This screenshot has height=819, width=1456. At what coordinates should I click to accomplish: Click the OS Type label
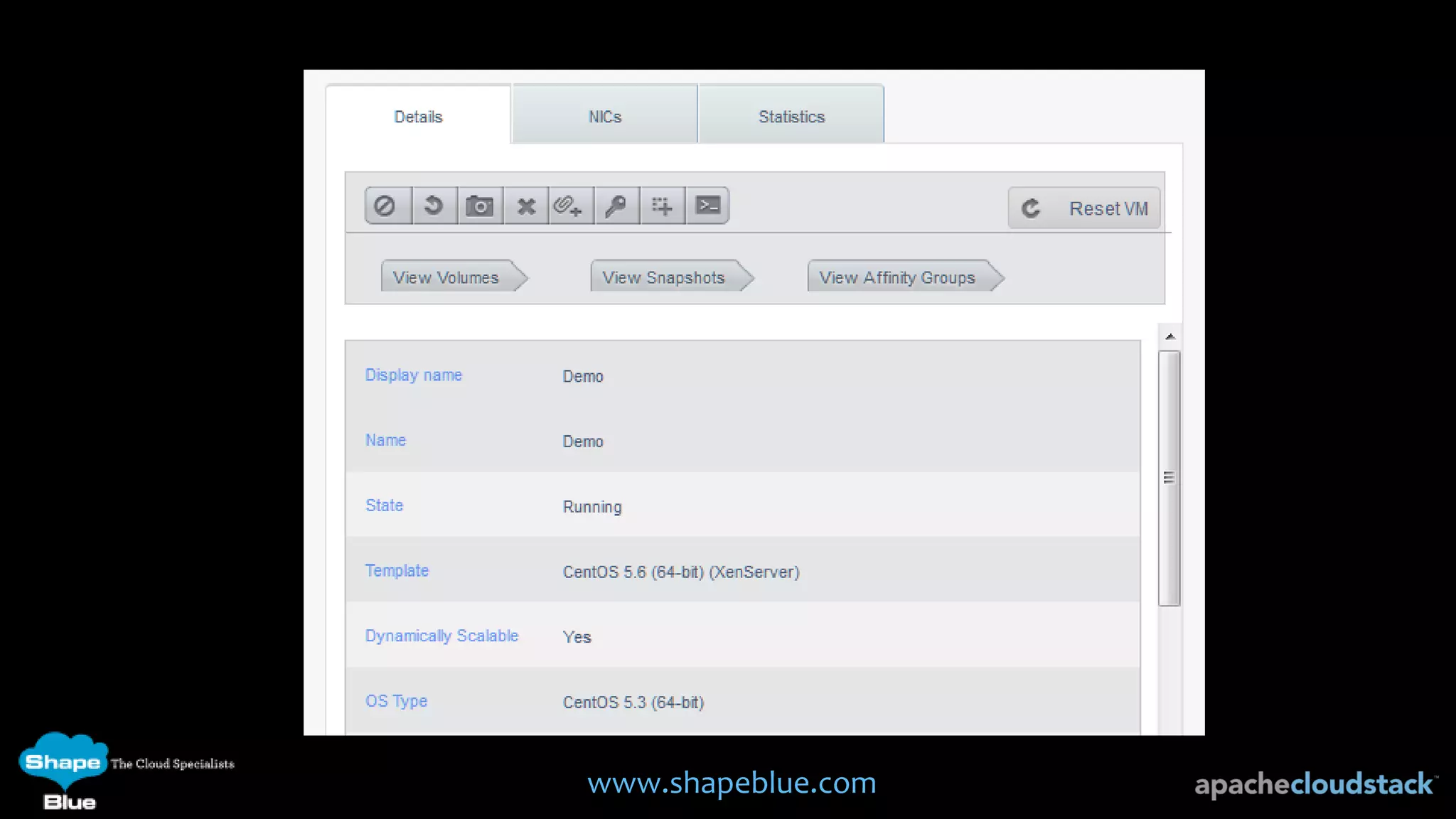[396, 701]
